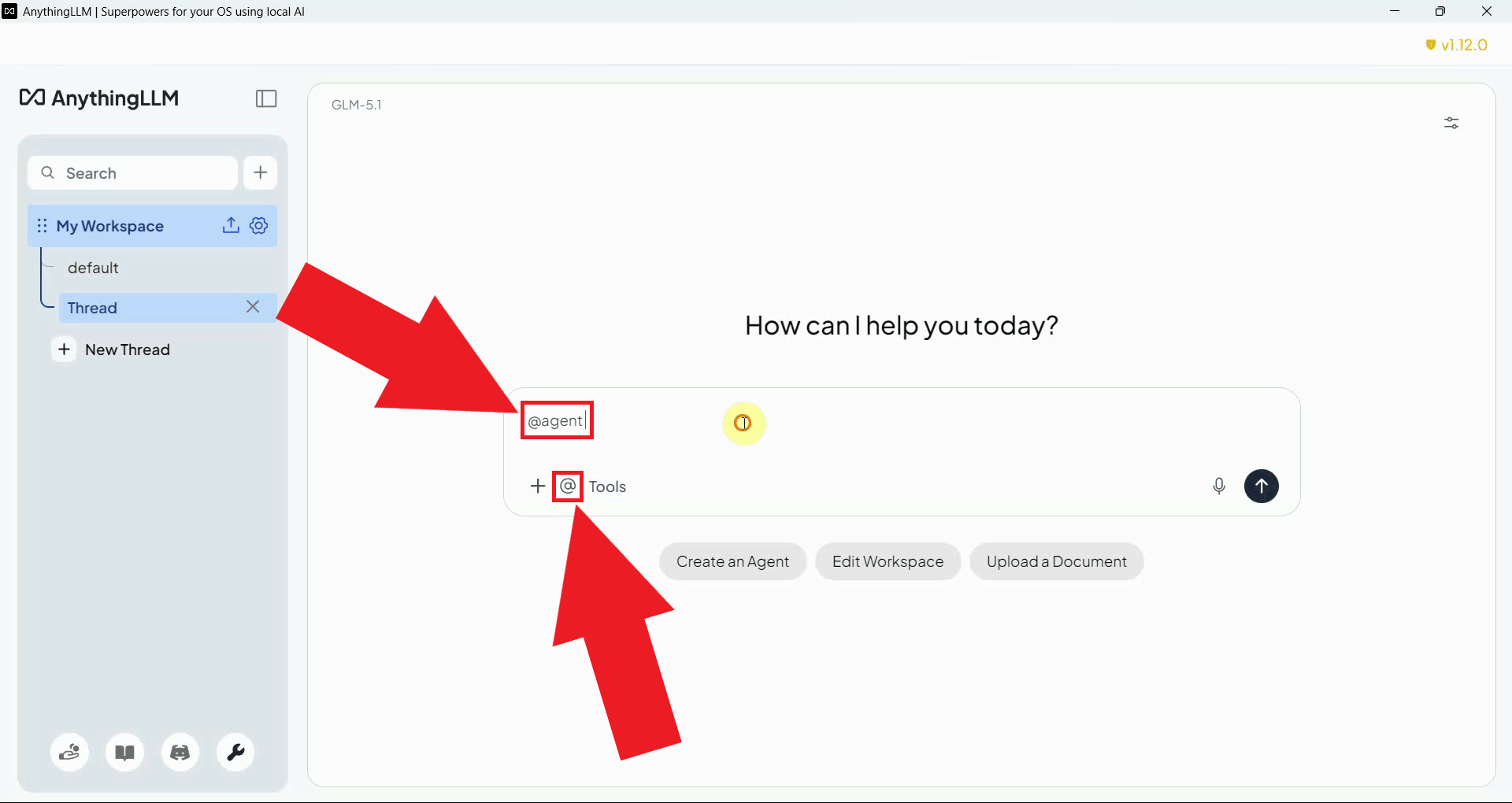The height and width of the screenshot is (803, 1512).
Task: Delete the Thread with its X icon
Action: click(x=253, y=307)
